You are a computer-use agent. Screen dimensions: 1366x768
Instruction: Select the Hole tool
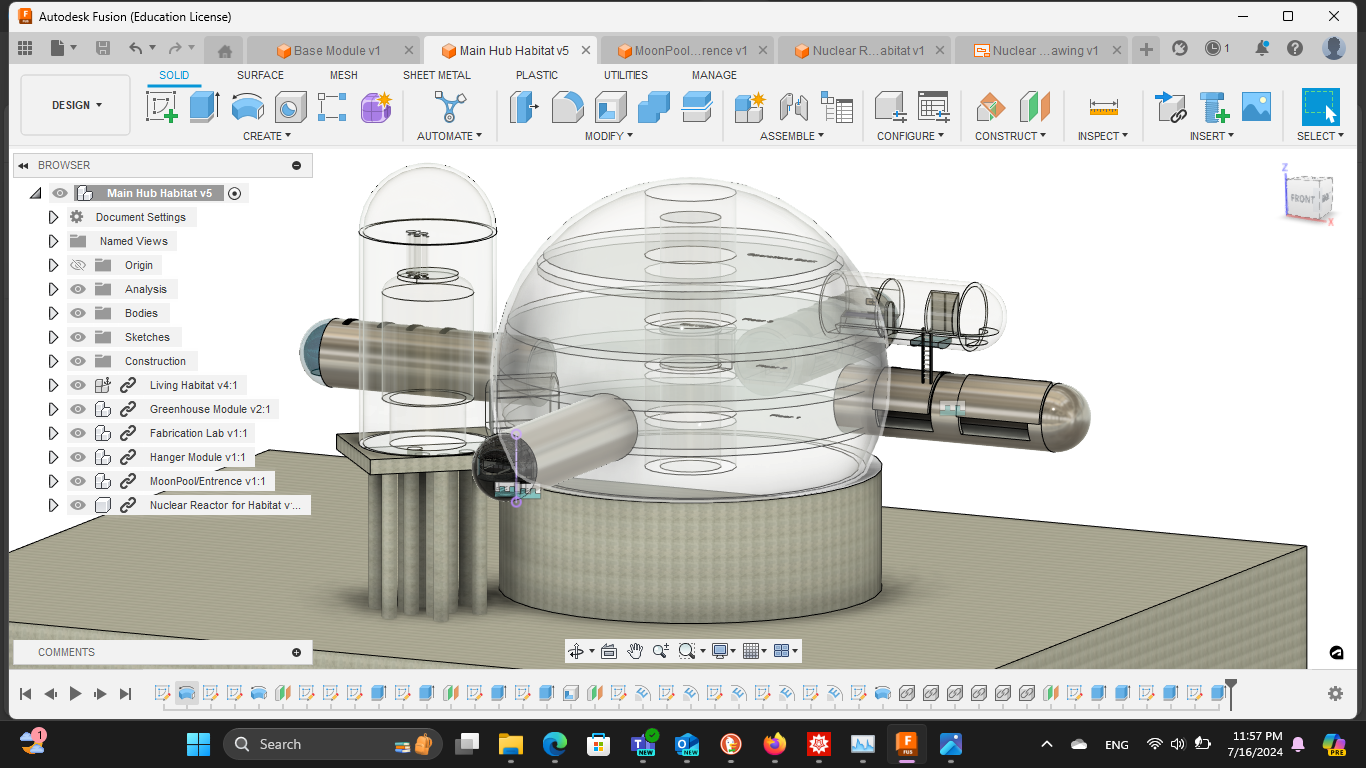(290, 106)
